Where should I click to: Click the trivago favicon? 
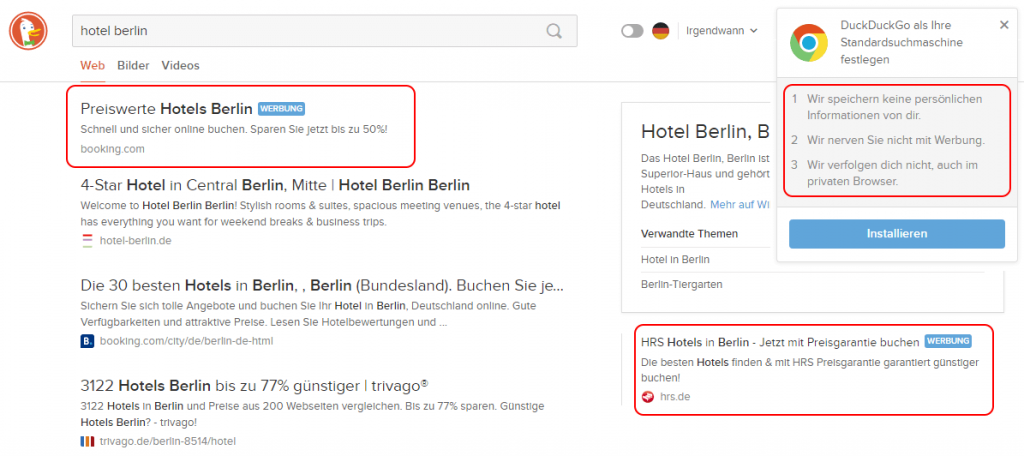88,441
